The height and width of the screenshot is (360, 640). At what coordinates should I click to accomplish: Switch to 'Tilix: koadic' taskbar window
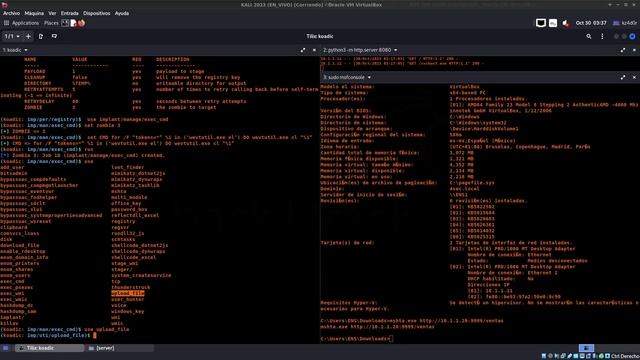pos(49,348)
